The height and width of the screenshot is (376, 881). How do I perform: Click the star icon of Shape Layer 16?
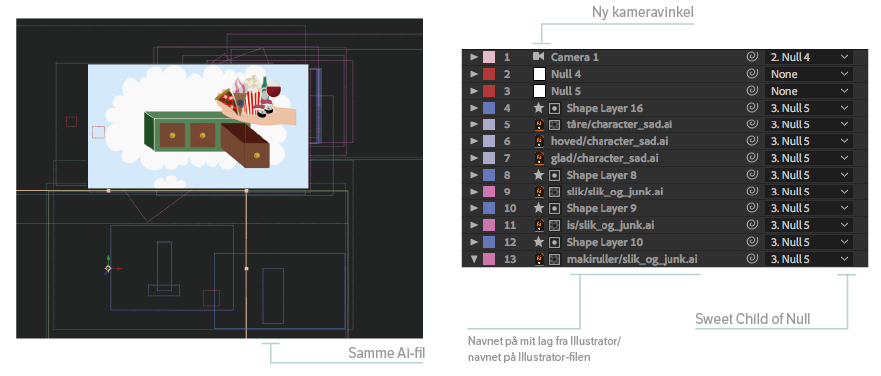coord(539,107)
